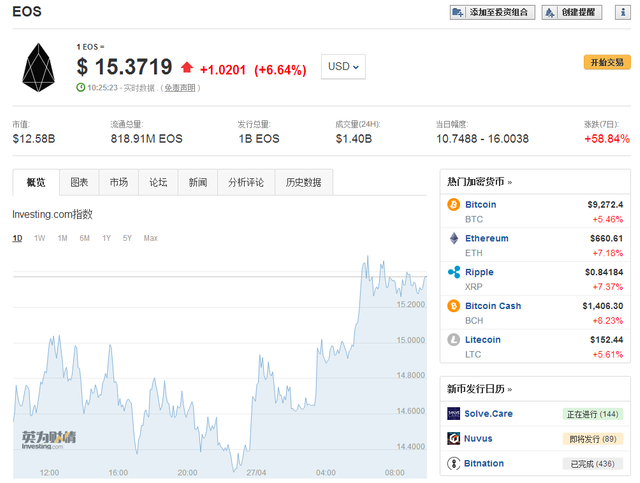Click the Bitcoin Cash price $1,406.30
The image size is (640, 483).
(x=603, y=306)
